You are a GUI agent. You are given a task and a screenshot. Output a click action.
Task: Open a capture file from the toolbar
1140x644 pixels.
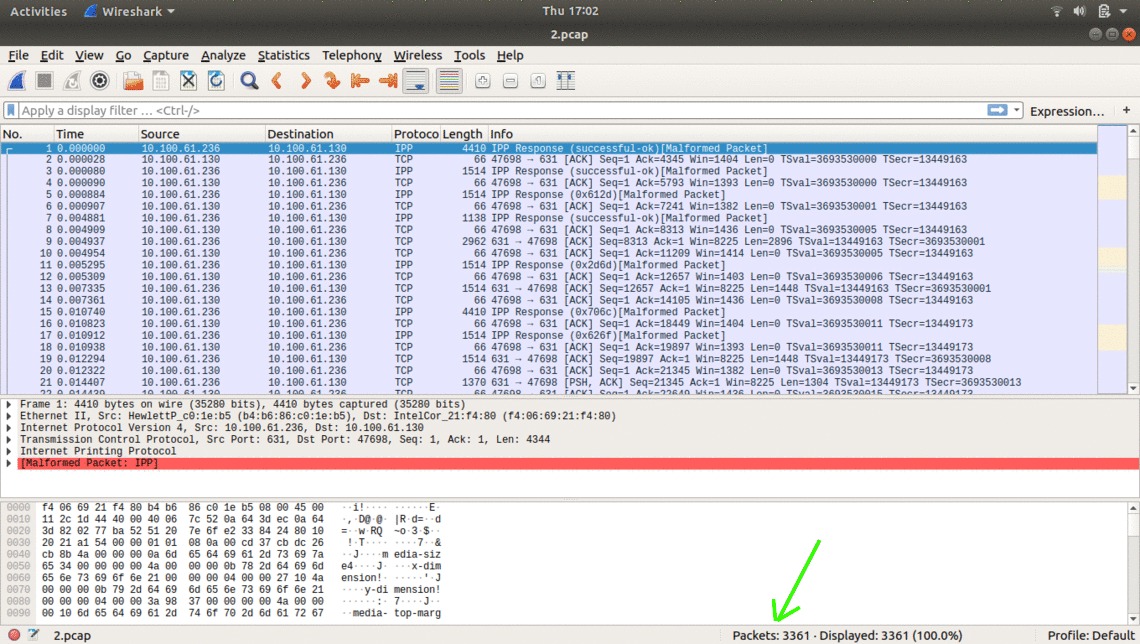[x=133, y=81]
